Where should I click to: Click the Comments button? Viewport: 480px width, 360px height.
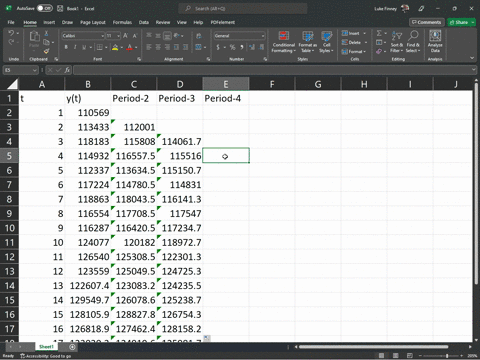[x=426, y=22]
